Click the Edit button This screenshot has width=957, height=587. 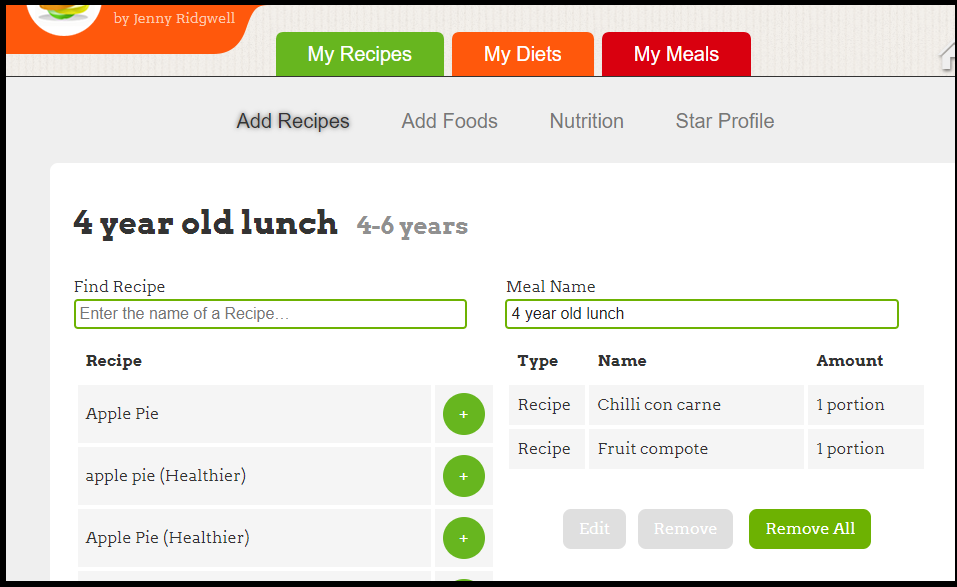point(593,528)
